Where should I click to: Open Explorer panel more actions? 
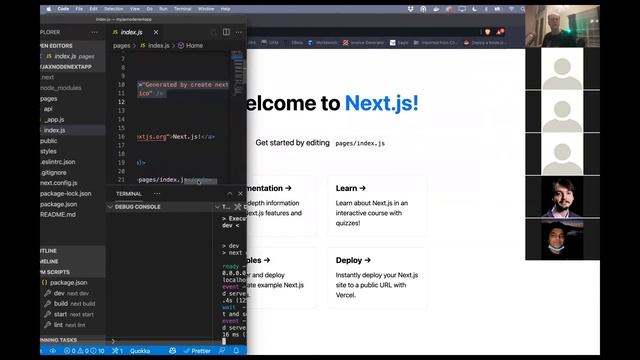click(x=95, y=32)
